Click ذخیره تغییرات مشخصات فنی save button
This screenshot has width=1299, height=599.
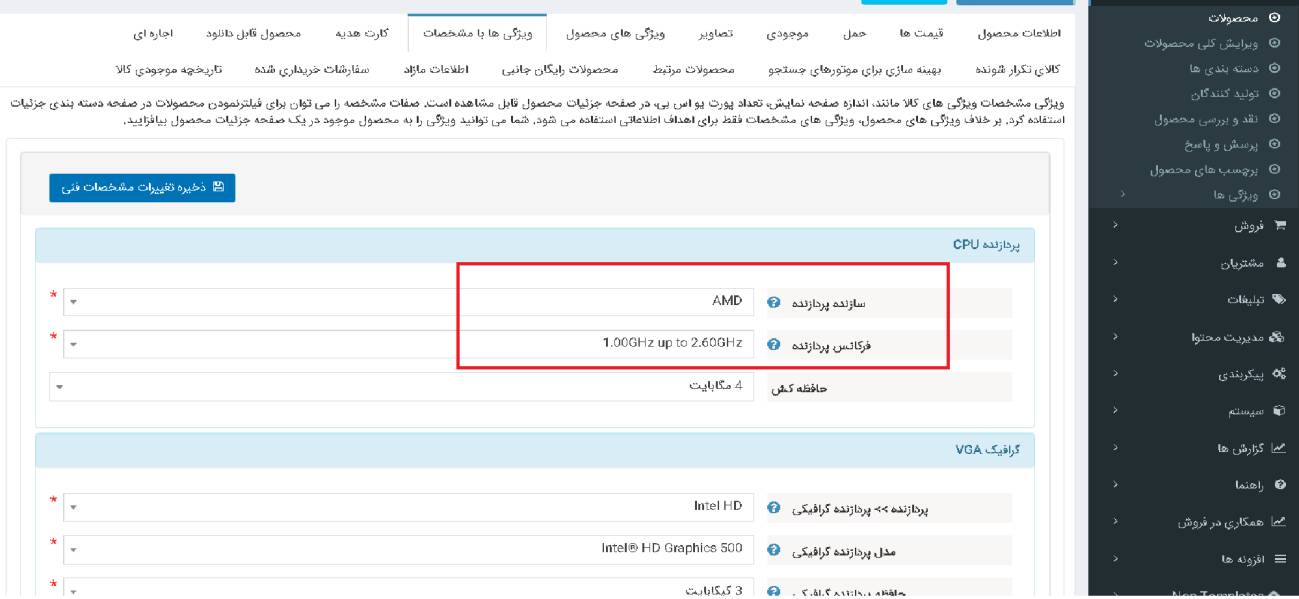click(142, 187)
